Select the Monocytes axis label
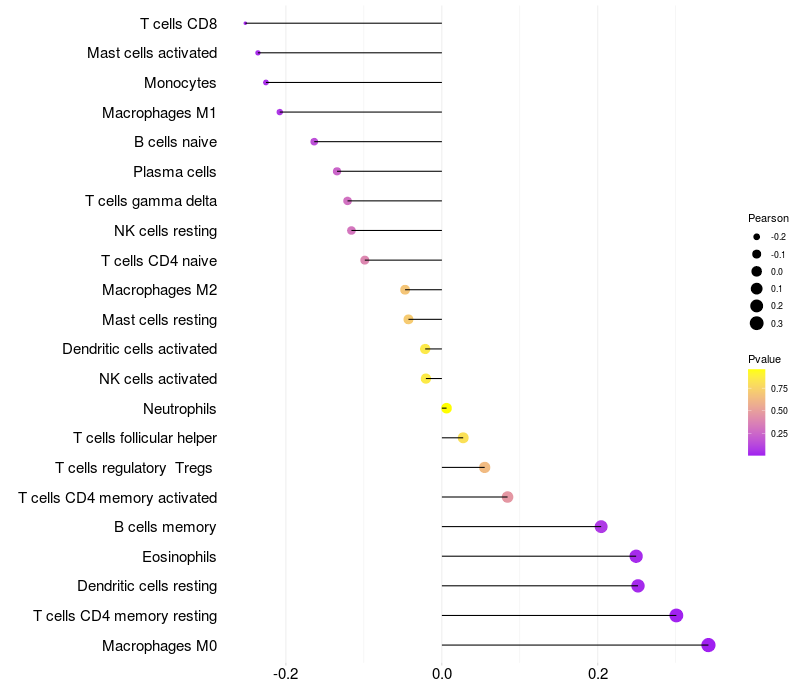Image resolution: width=800 pixels, height=700 pixels. 180,83
